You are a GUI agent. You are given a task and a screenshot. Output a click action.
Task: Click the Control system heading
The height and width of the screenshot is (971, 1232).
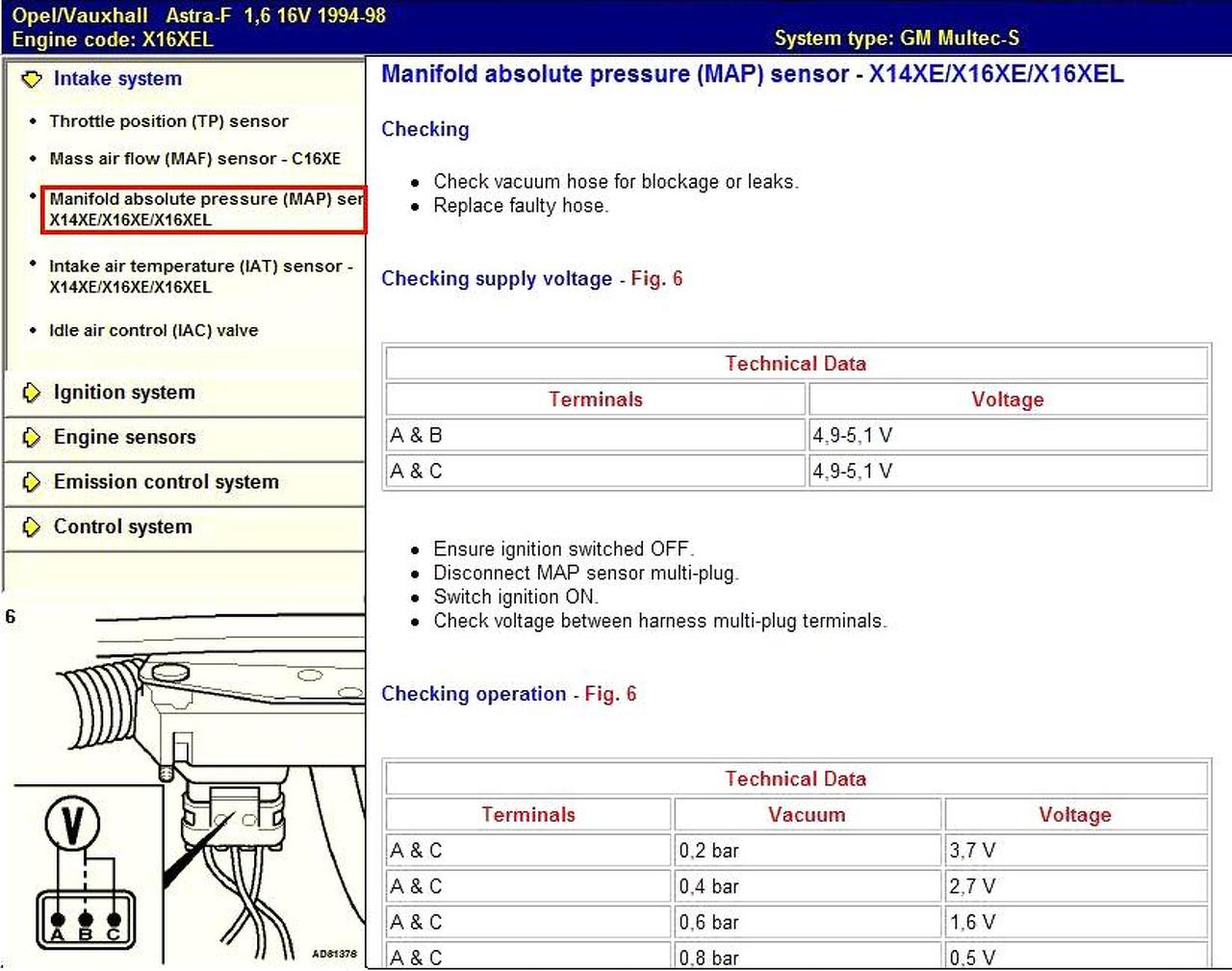tap(123, 527)
